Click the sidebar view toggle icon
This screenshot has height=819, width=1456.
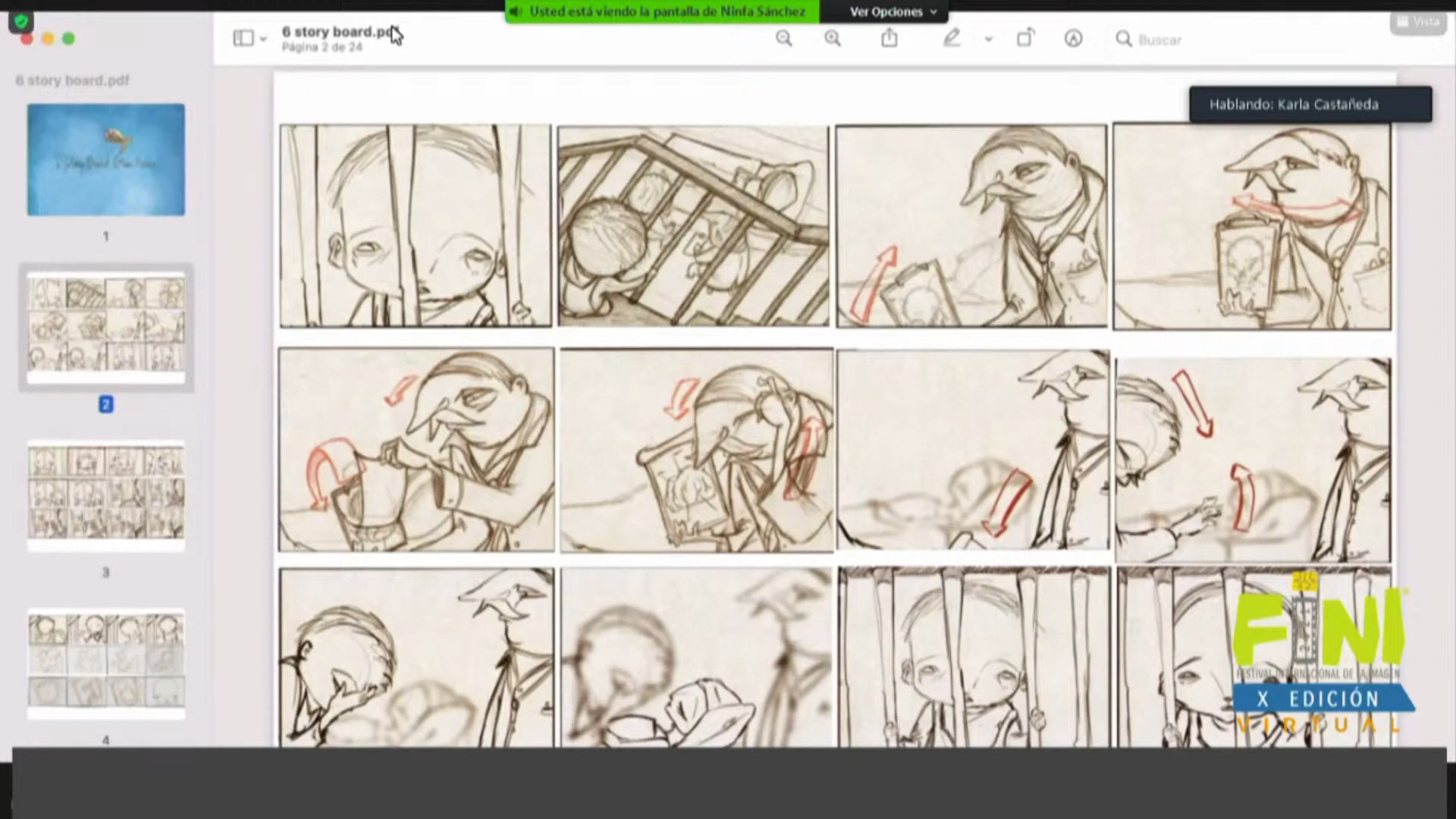(x=243, y=39)
